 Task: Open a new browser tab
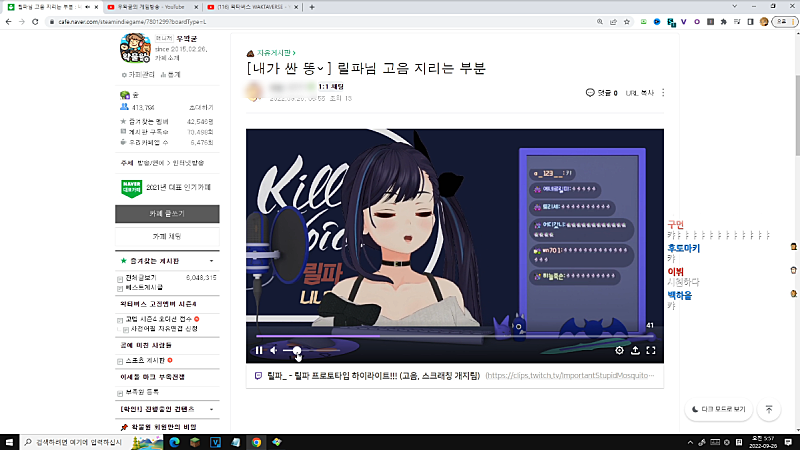point(312,7)
